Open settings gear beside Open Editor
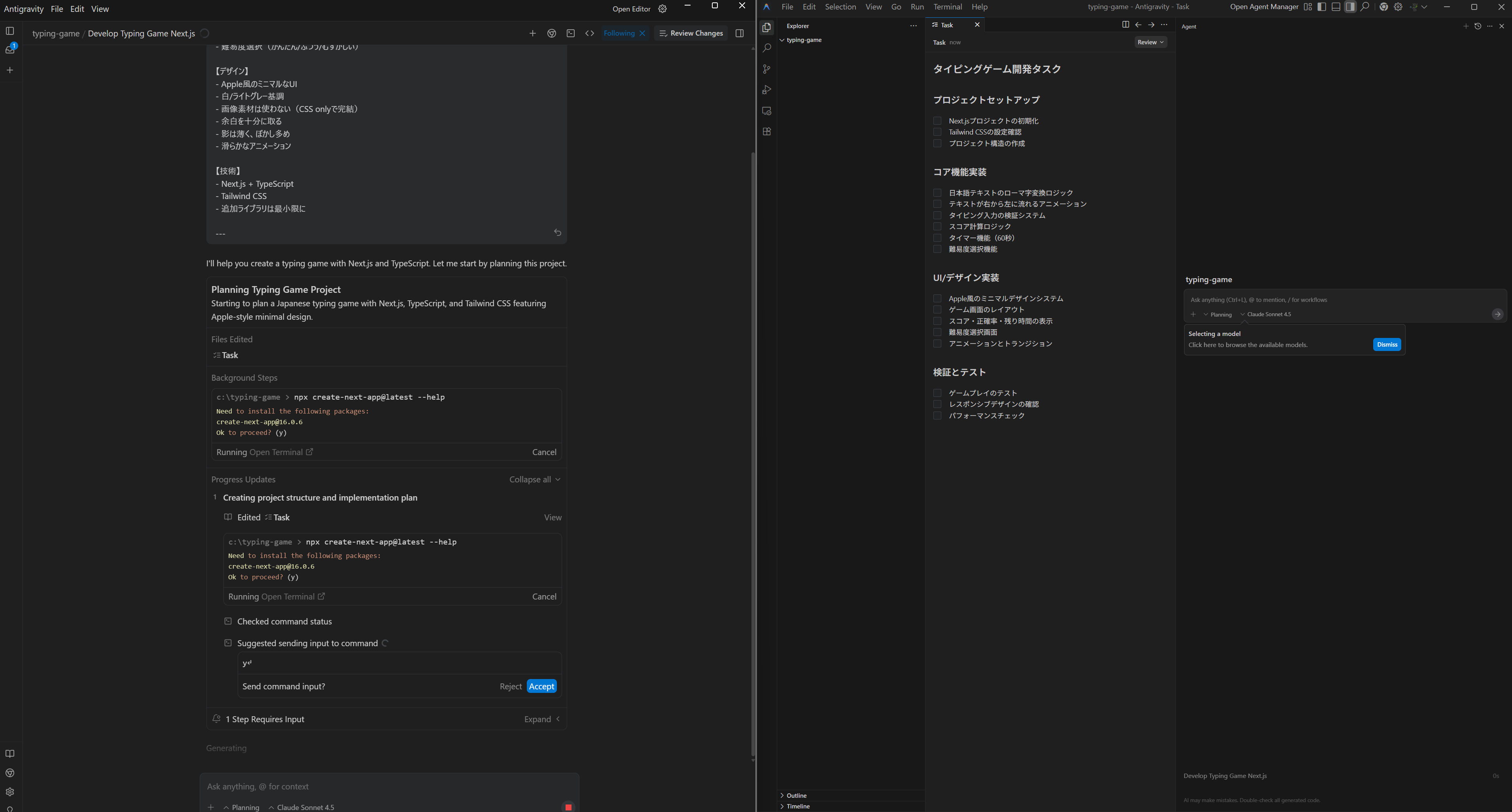Image resolution: width=1512 pixels, height=812 pixels. coord(662,9)
